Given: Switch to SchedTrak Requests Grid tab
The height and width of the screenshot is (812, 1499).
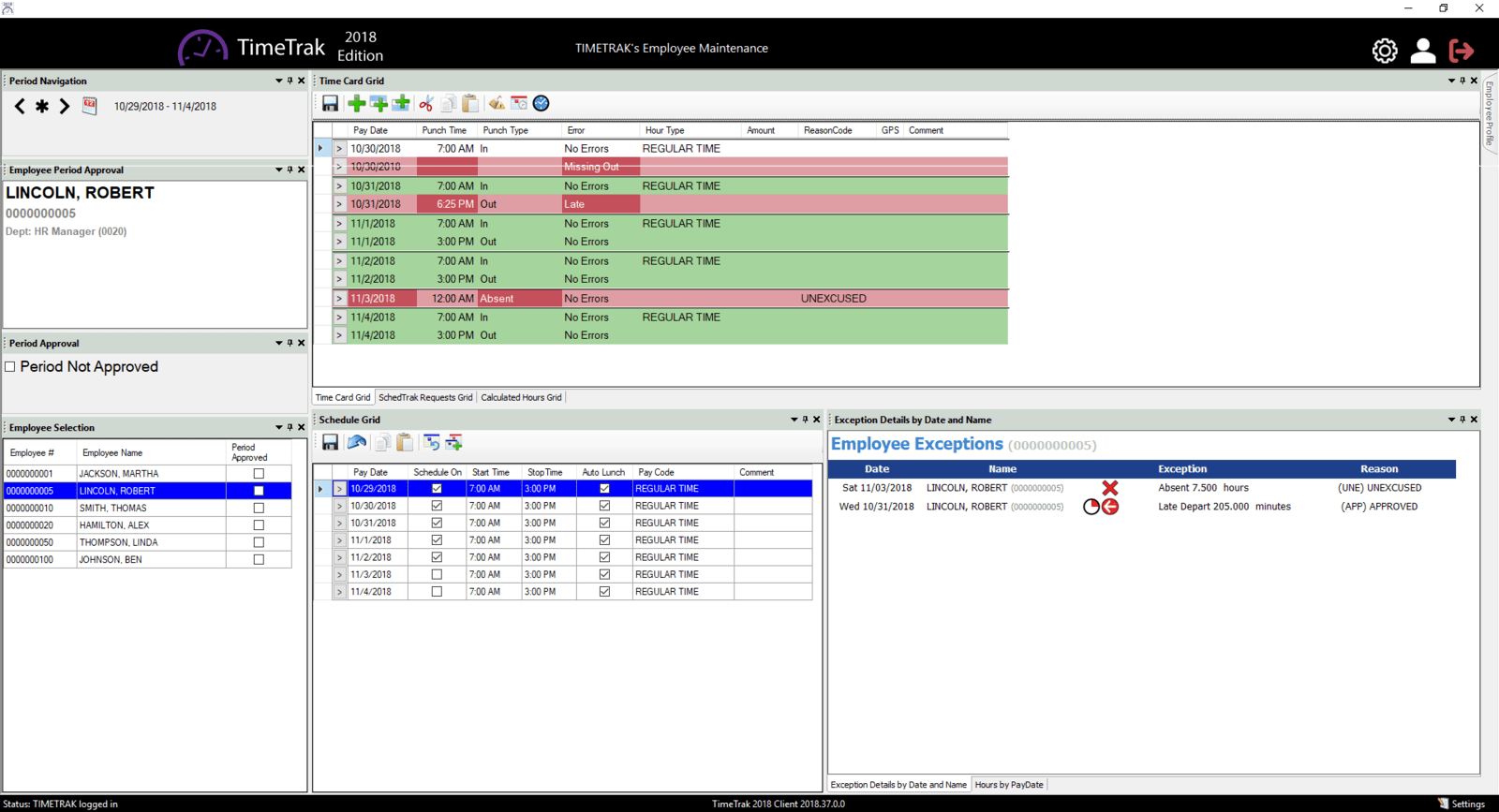Looking at the screenshot, I should (x=425, y=397).
